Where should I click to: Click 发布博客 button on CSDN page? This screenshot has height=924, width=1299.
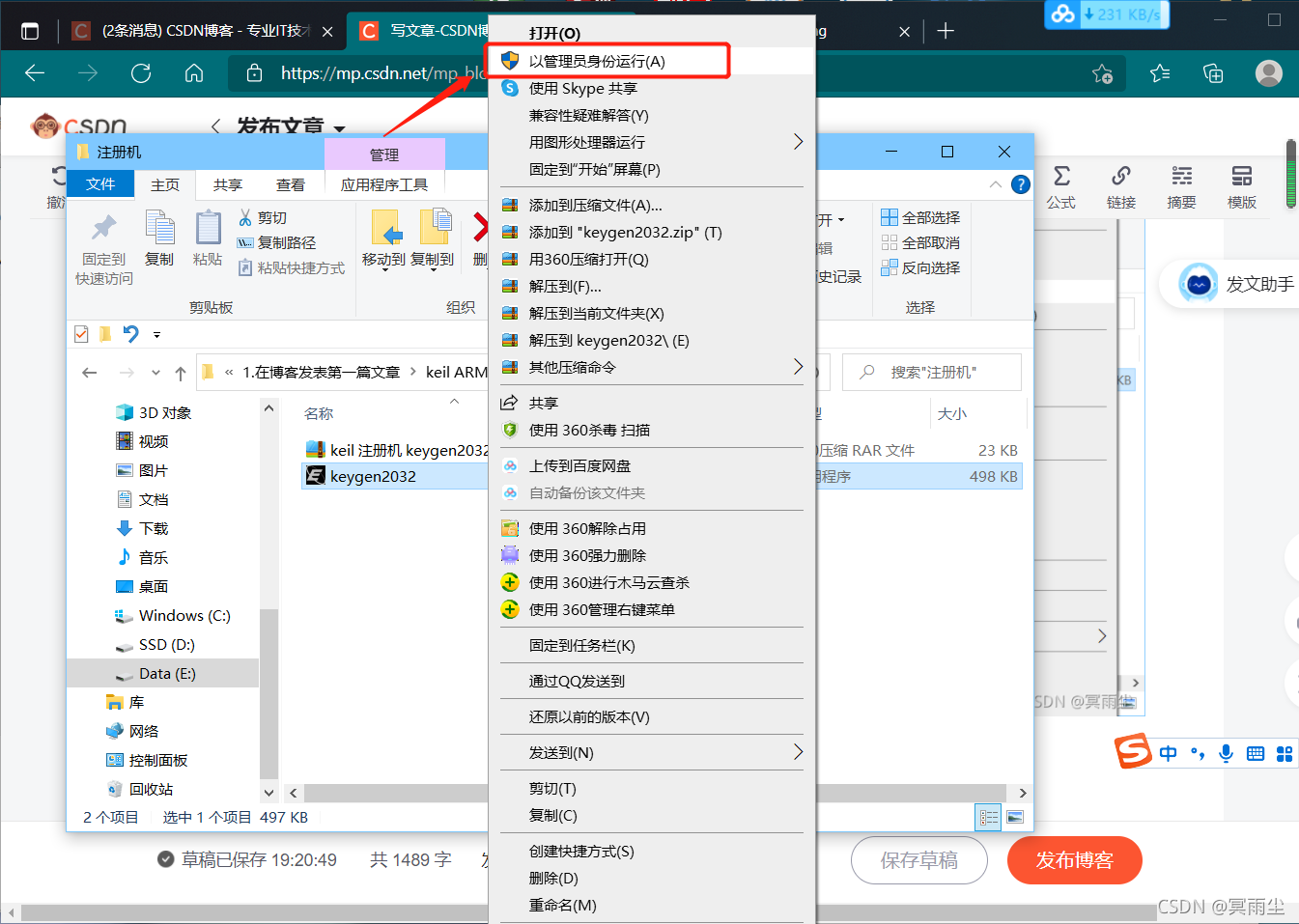pos(1074,859)
